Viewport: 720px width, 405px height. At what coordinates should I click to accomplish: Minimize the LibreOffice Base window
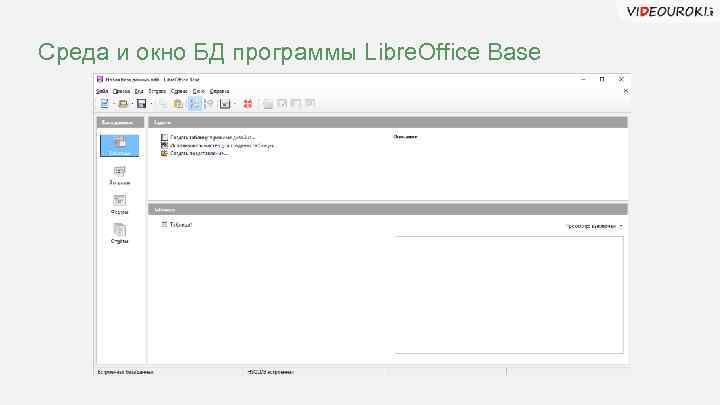click(x=583, y=79)
